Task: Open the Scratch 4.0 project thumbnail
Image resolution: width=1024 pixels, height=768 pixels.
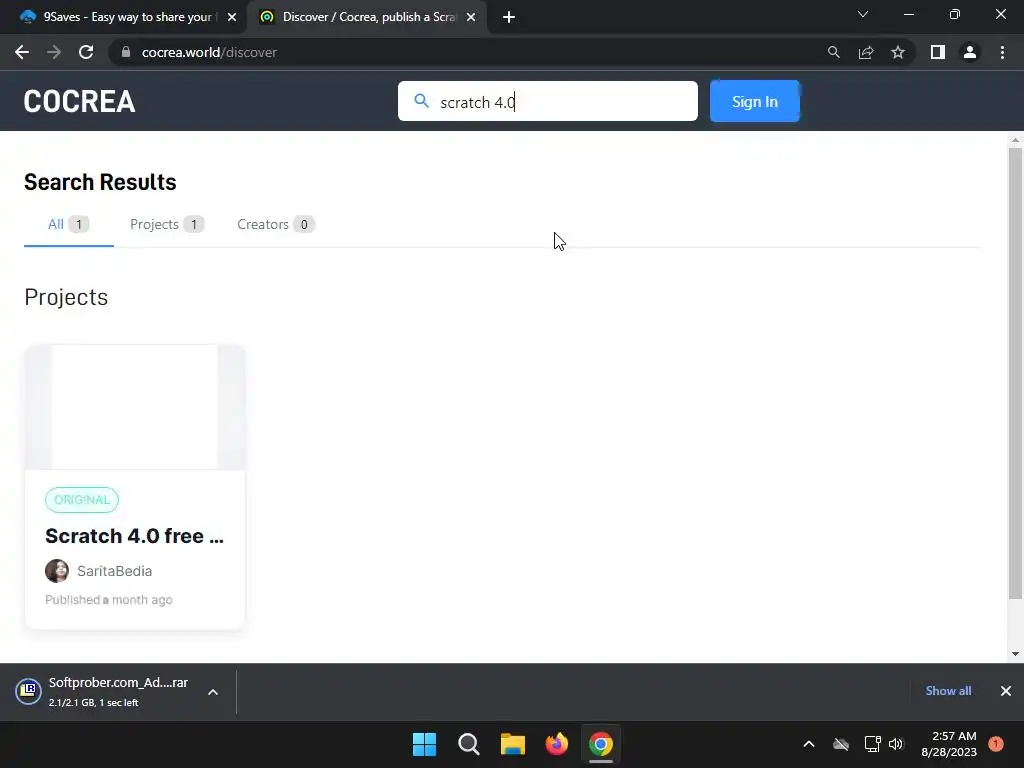Action: coord(135,407)
